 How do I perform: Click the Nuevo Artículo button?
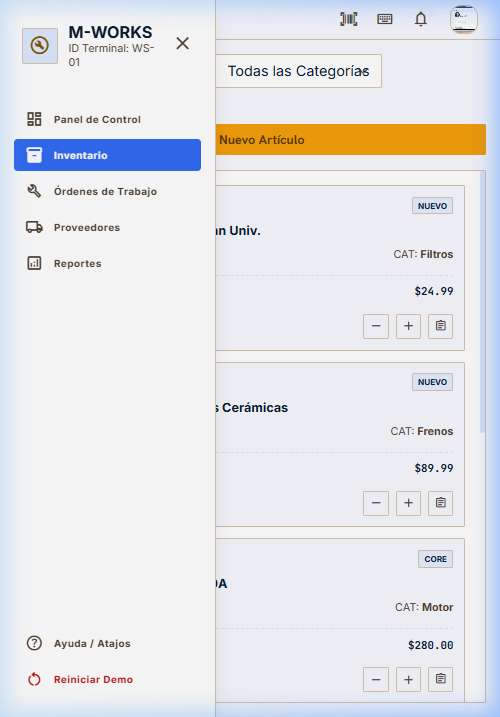pyautogui.click(x=350, y=139)
